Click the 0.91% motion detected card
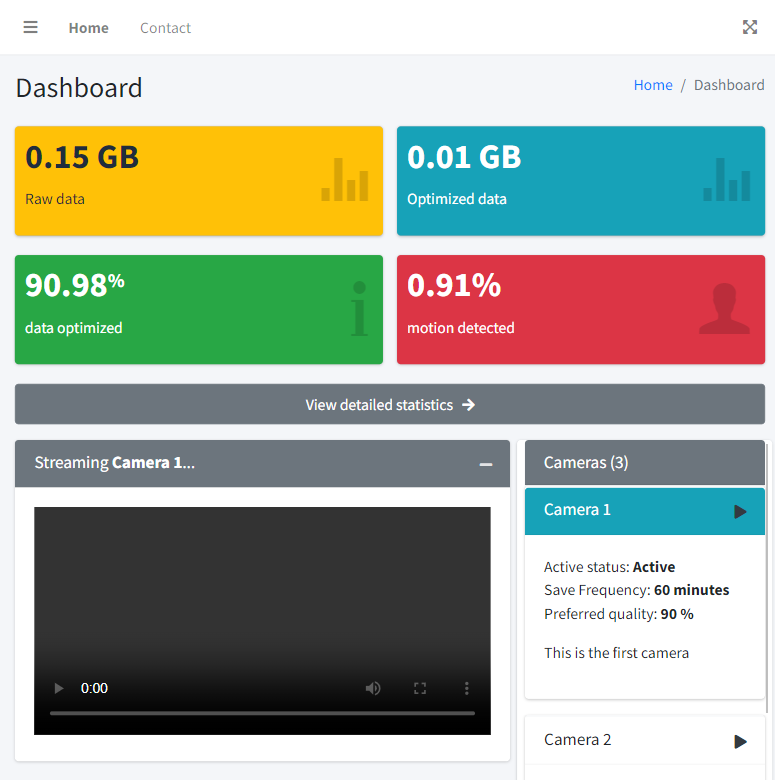Screen dimensions: 775x780 (581, 309)
